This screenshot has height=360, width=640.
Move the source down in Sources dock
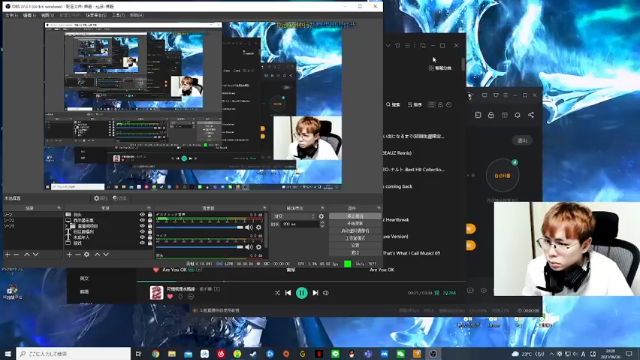point(106,254)
